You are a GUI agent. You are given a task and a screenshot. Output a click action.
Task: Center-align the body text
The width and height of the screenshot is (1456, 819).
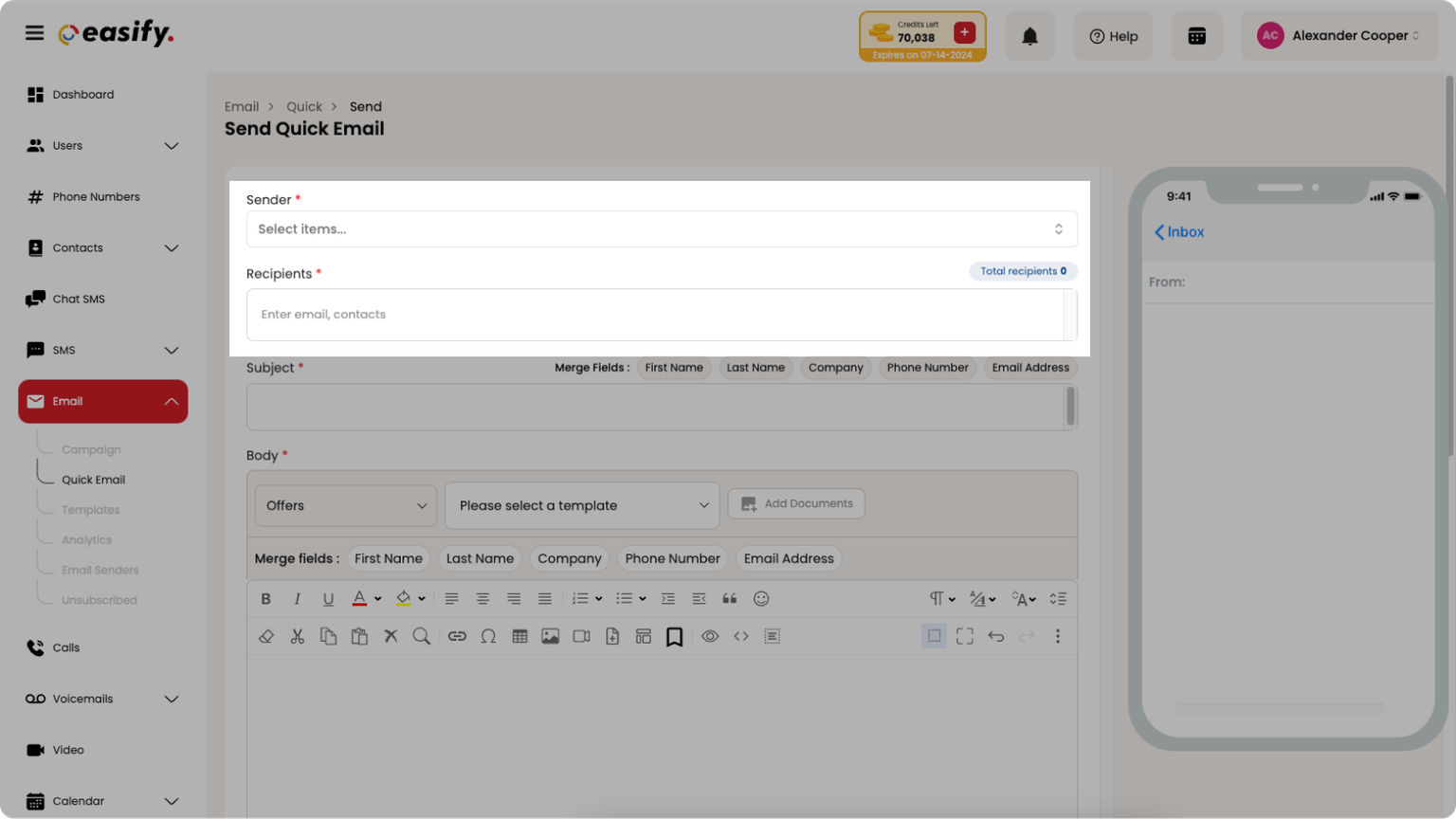[482, 599]
